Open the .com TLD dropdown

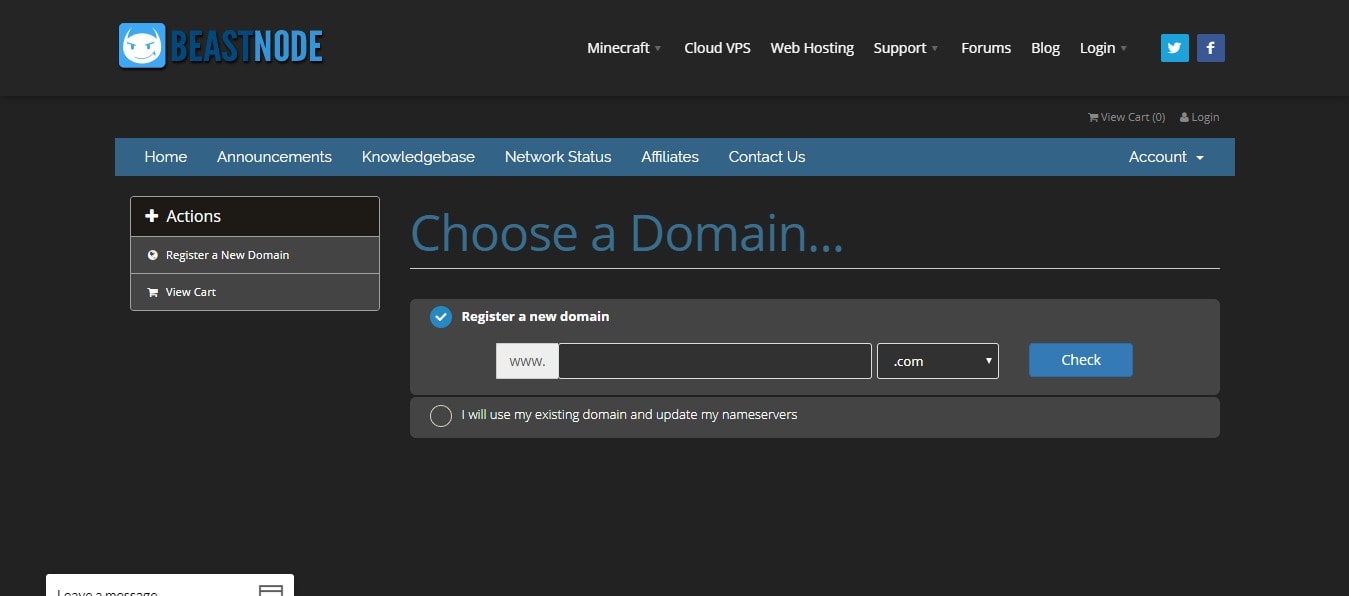tap(938, 361)
